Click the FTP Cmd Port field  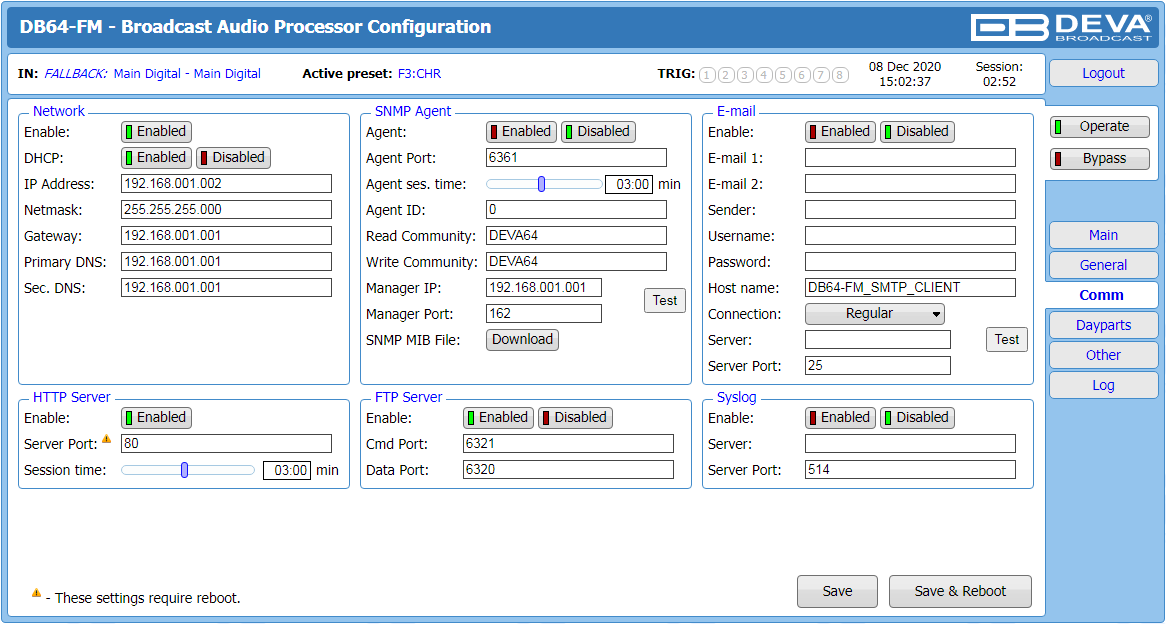(568, 444)
